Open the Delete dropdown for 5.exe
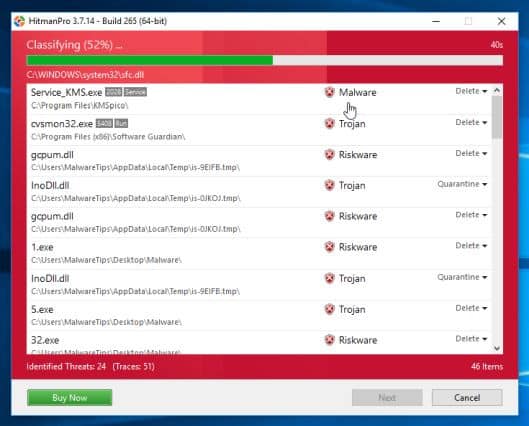The width and height of the screenshot is (529, 426). coord(471,308)
